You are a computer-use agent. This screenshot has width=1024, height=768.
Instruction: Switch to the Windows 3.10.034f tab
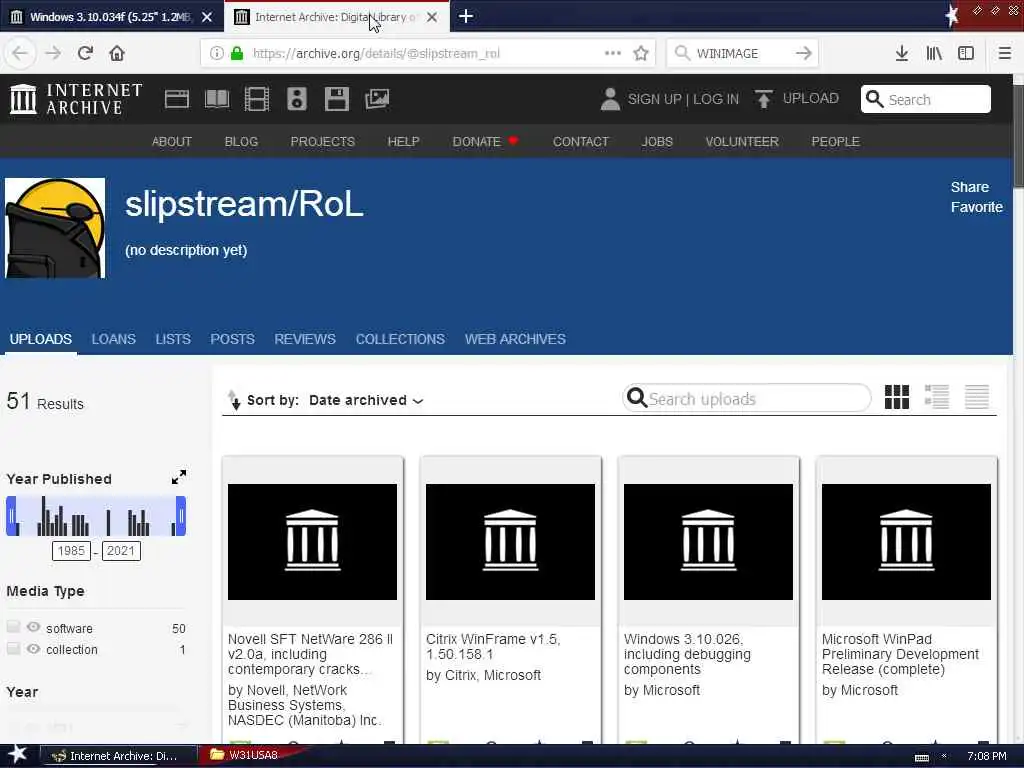[x=111, y=17]
